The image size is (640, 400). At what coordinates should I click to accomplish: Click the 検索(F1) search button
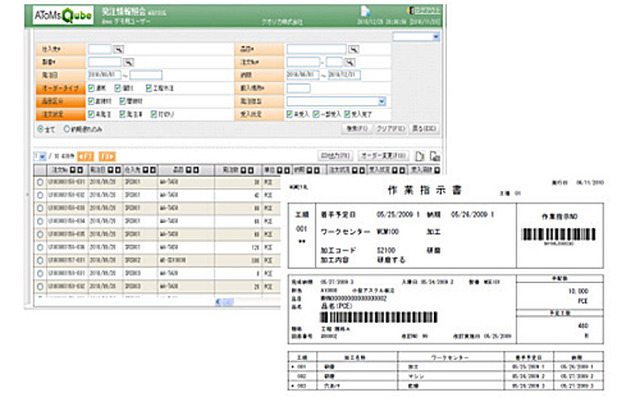point(357,129)
